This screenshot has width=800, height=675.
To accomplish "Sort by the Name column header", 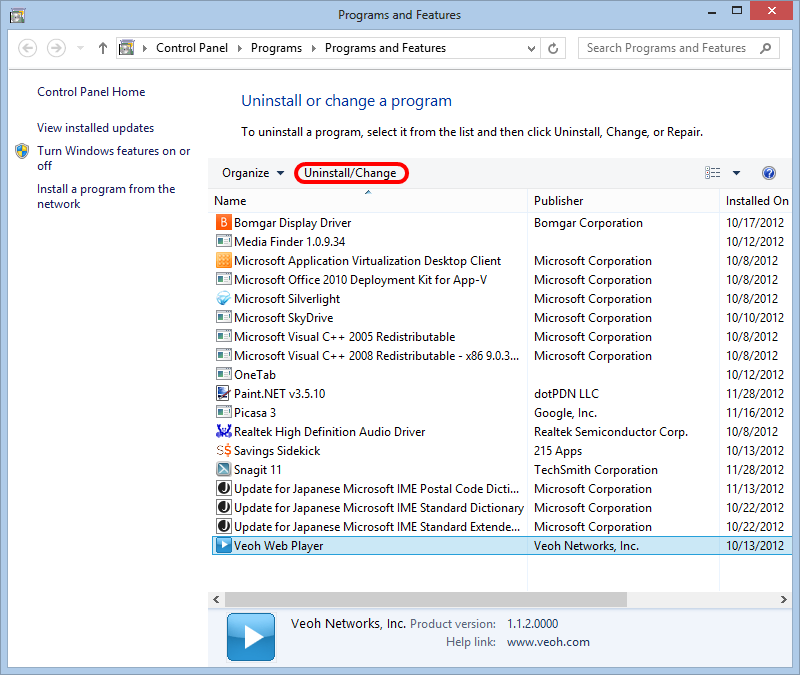I will (x=368, y=201).
